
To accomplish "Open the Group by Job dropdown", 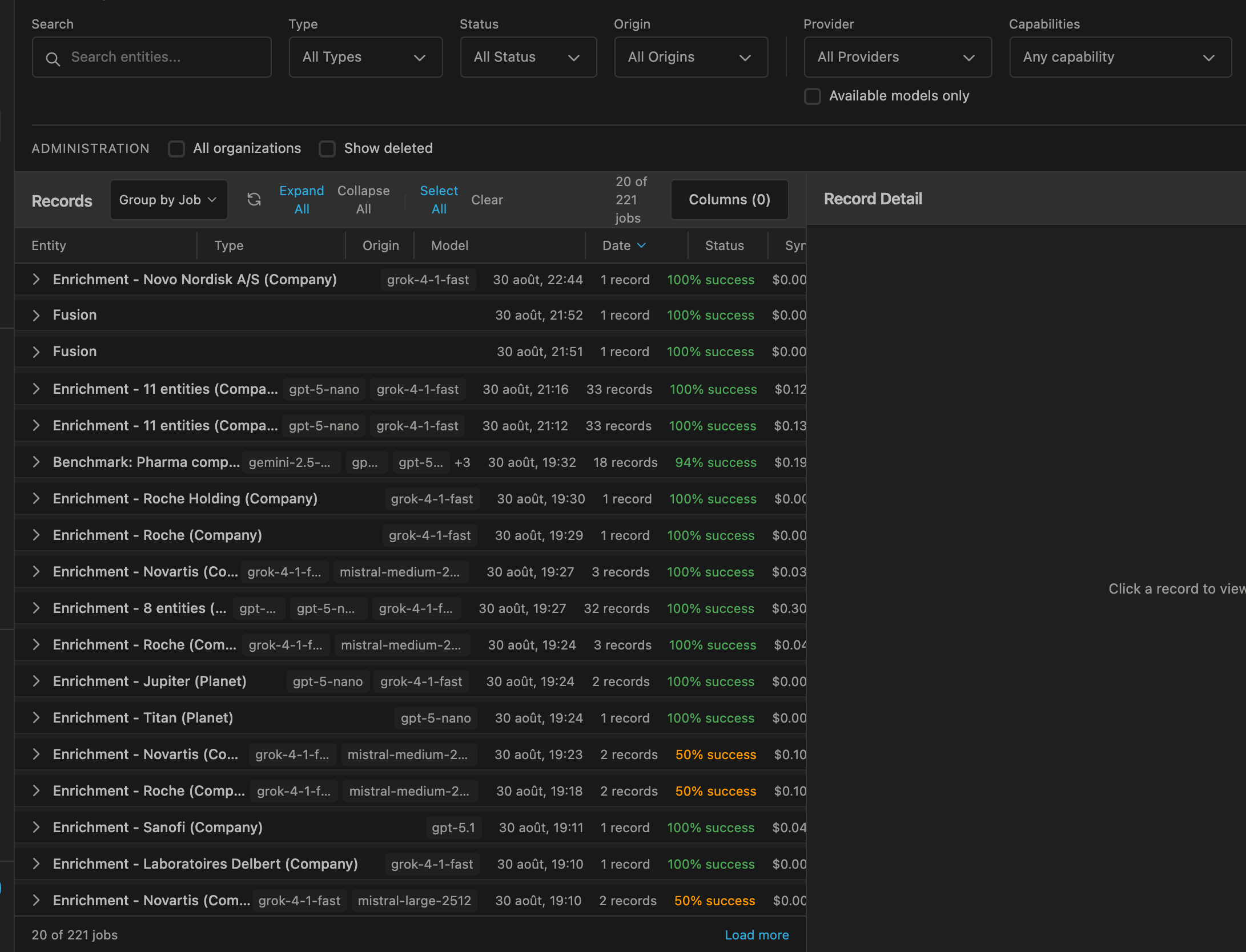I will tap(168, 200).
